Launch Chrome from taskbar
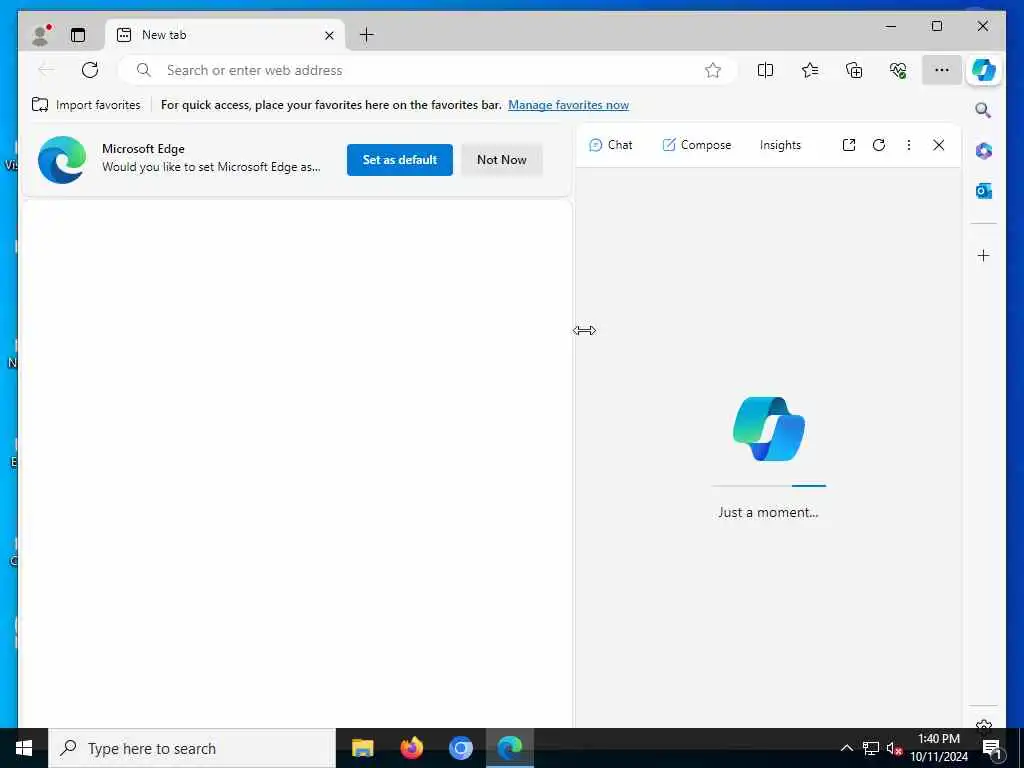 click(460, 748)
